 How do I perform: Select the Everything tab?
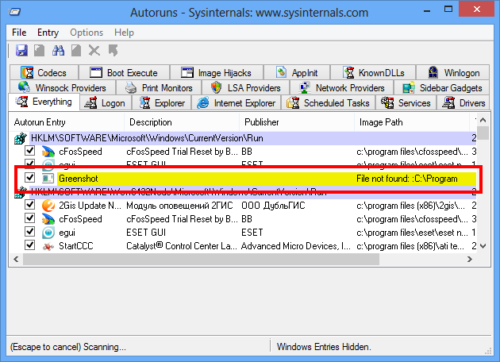click(x=44, y=102)
